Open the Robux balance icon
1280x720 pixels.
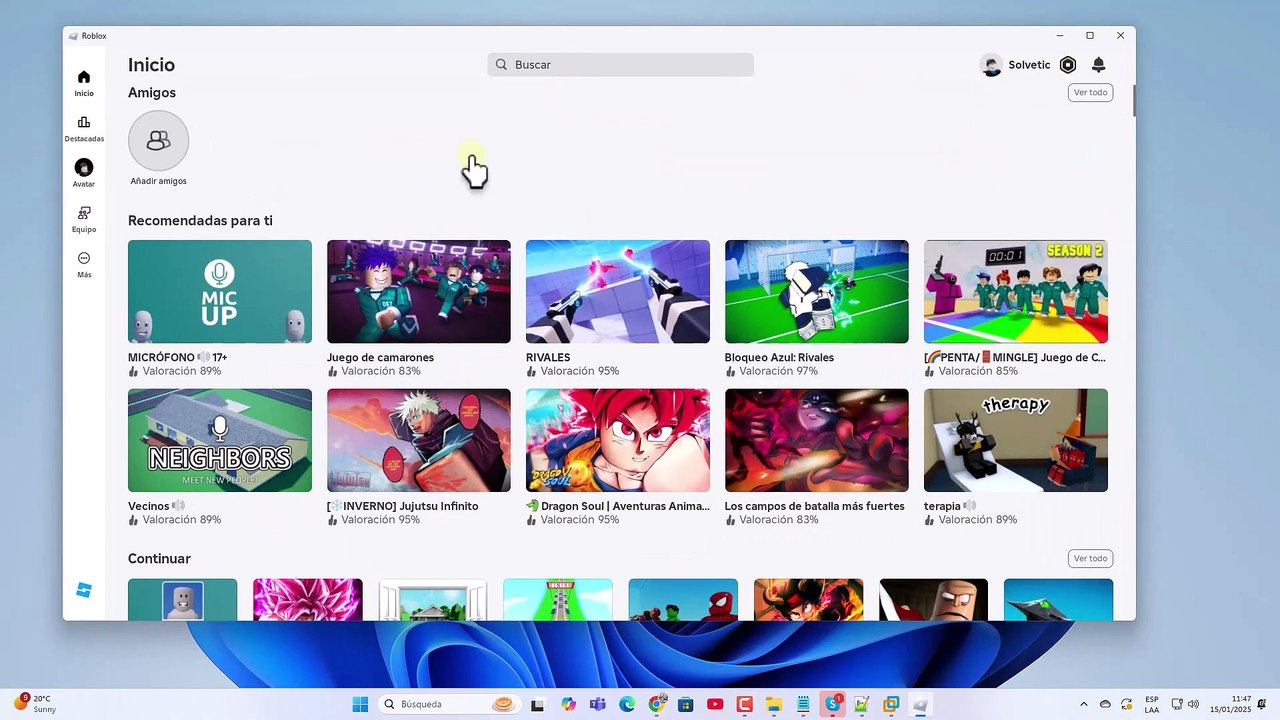[1068, 65]
